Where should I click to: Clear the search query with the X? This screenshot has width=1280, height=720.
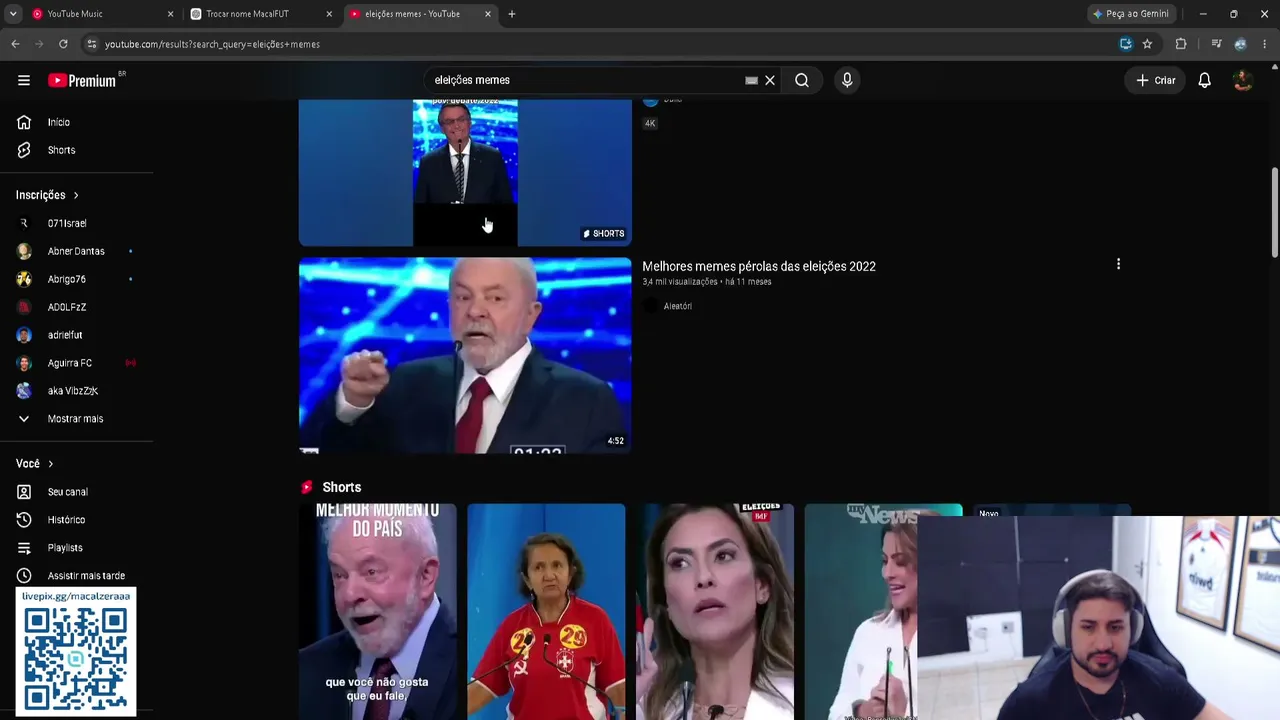(770, 80)
